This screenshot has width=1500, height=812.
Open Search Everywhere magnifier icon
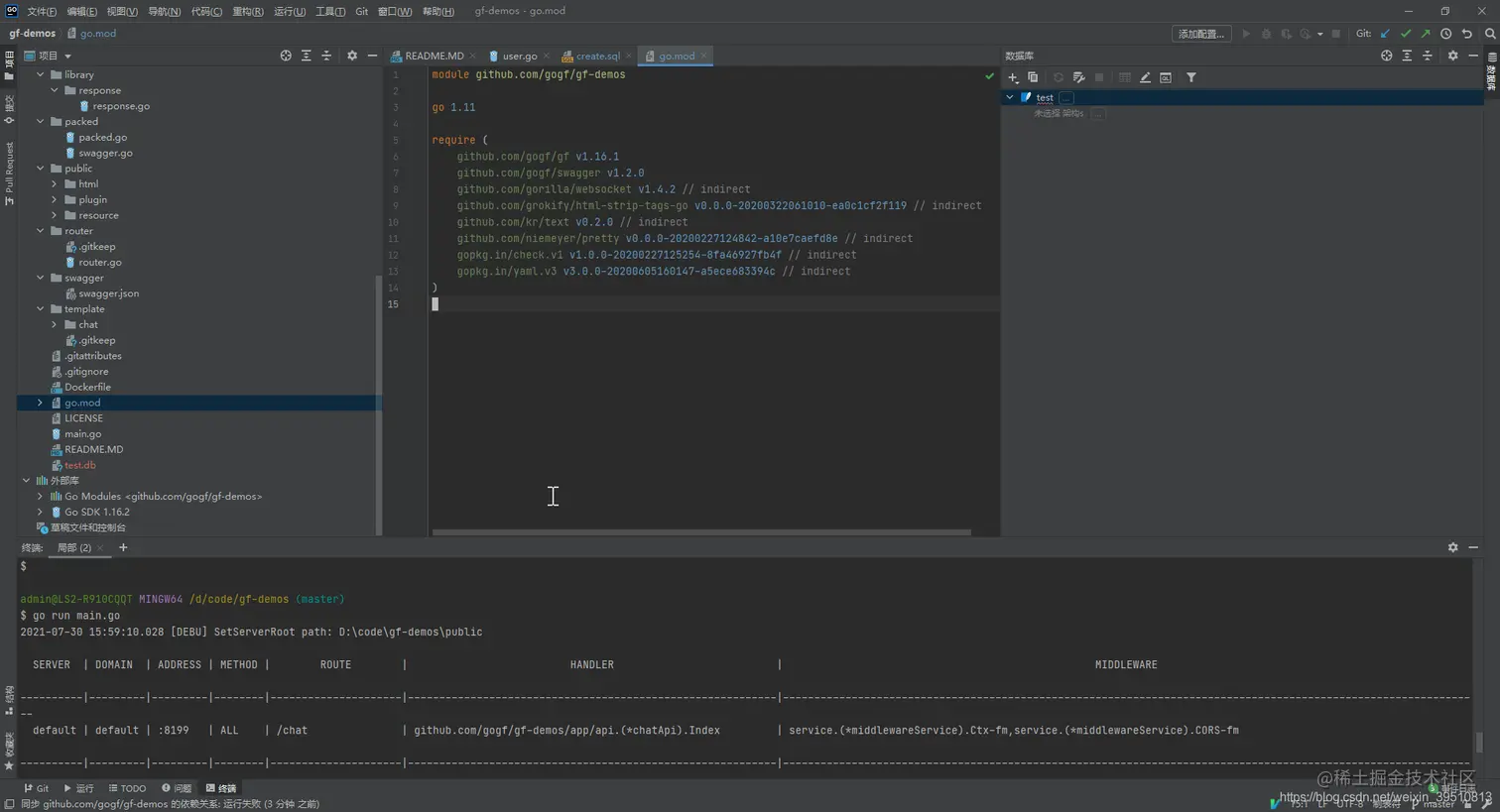click(1489, 34)
